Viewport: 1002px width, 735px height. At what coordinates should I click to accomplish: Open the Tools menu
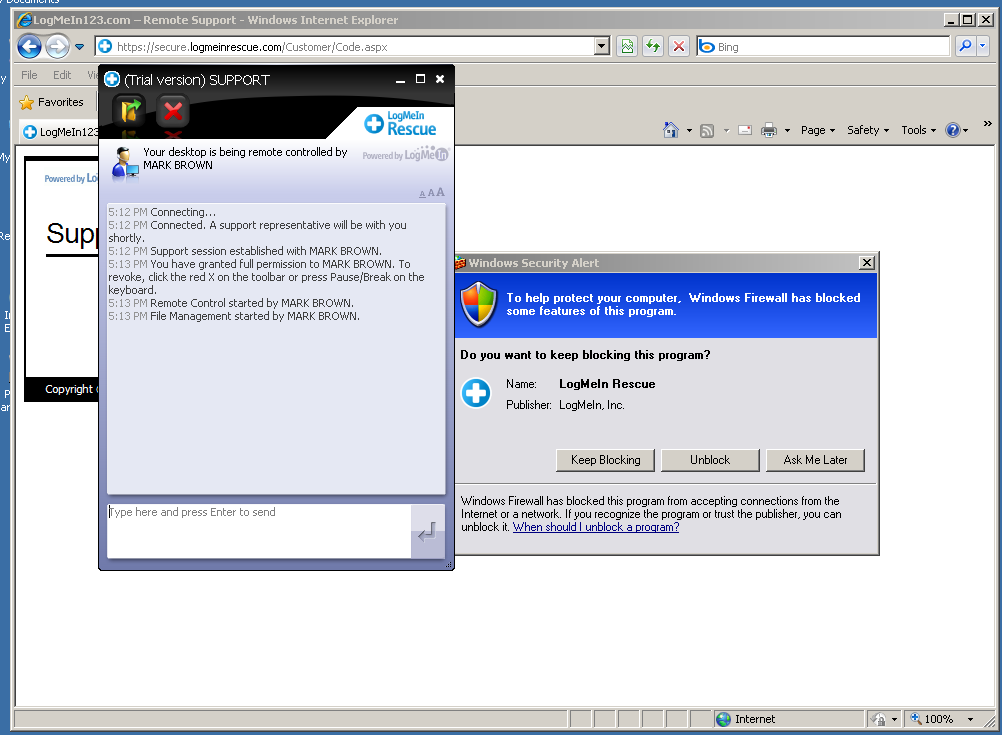(918, 130)
